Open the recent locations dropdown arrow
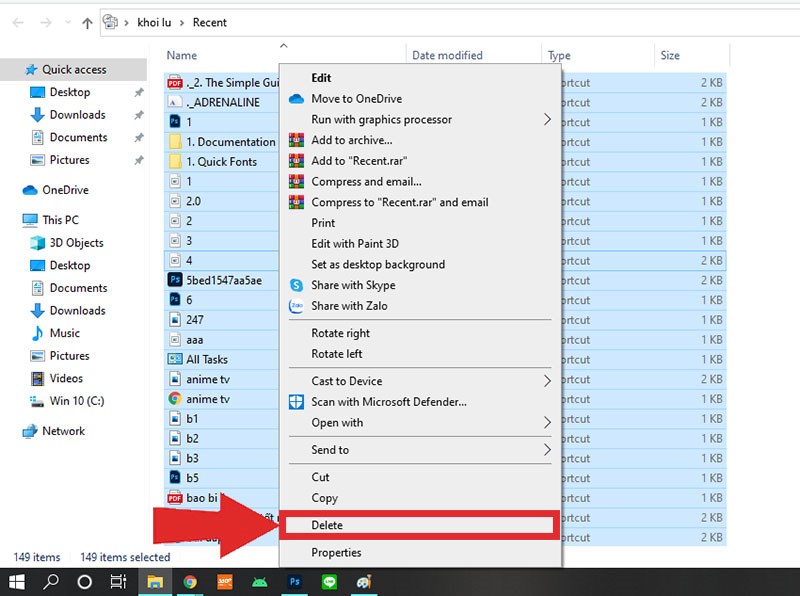The height and width of the screenshot is (596, 800). (x=68, y=22)
